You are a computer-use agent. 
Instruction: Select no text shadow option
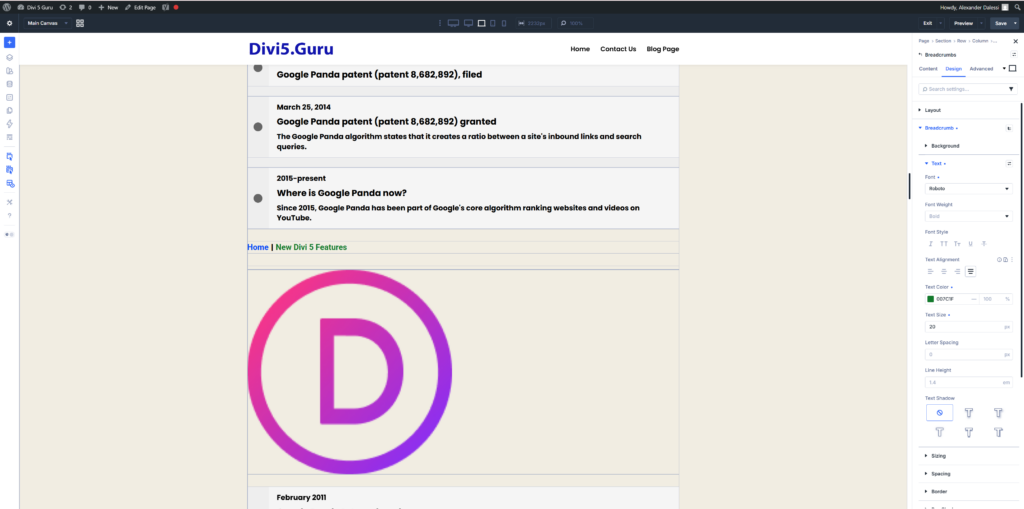939,413
